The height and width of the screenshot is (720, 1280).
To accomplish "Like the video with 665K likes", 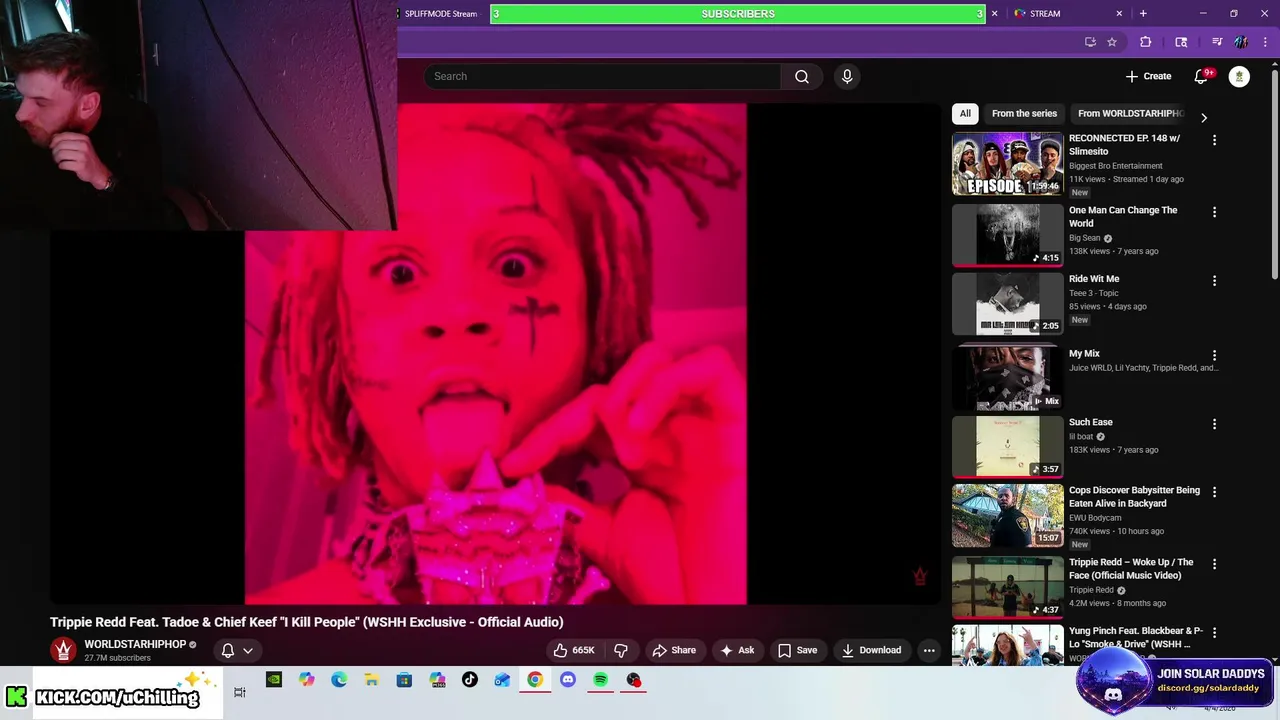I will coord(574,650).
